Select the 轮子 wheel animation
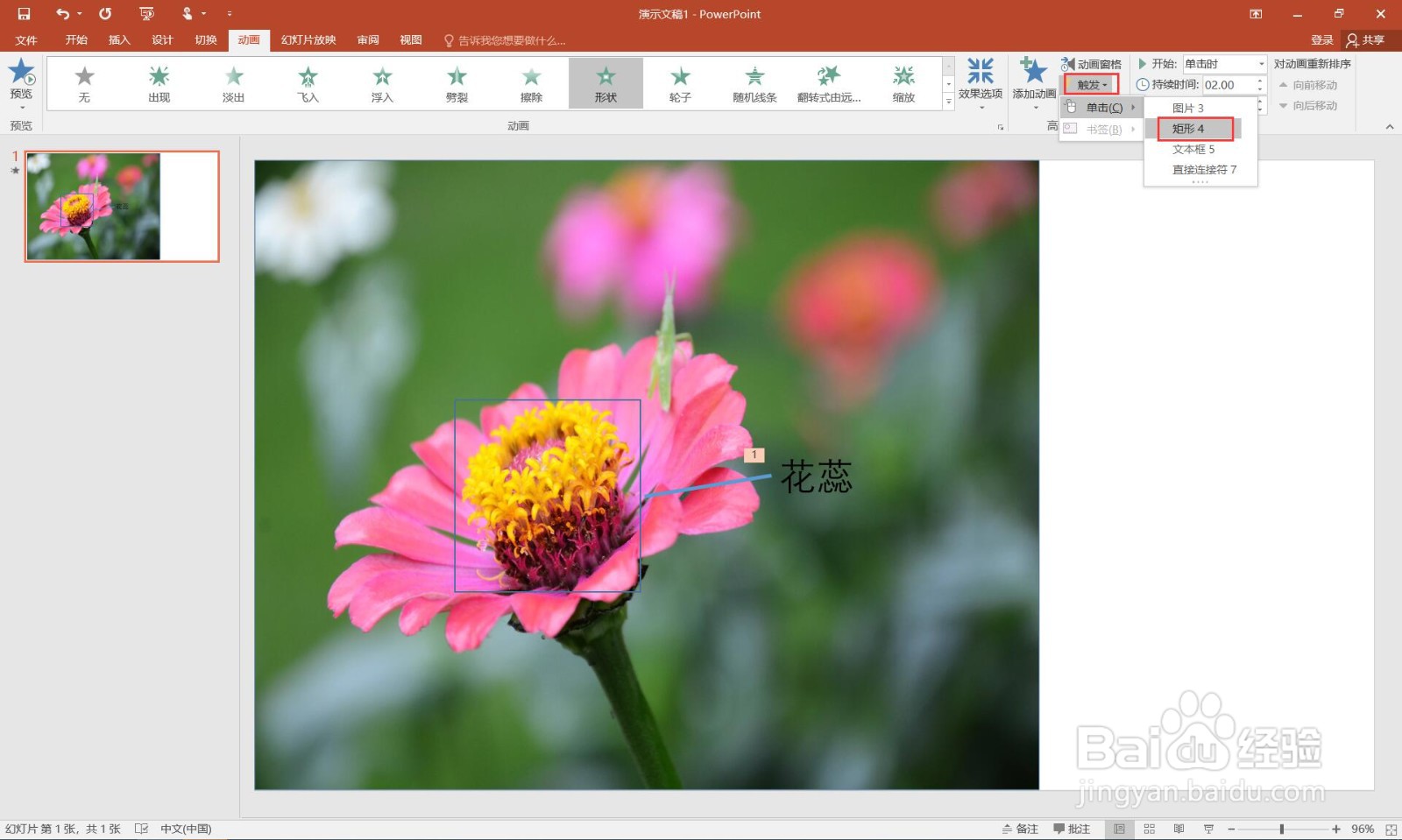Image resolution: width=1402 pixels, height=840 pixels. click(x=680, y=83)
